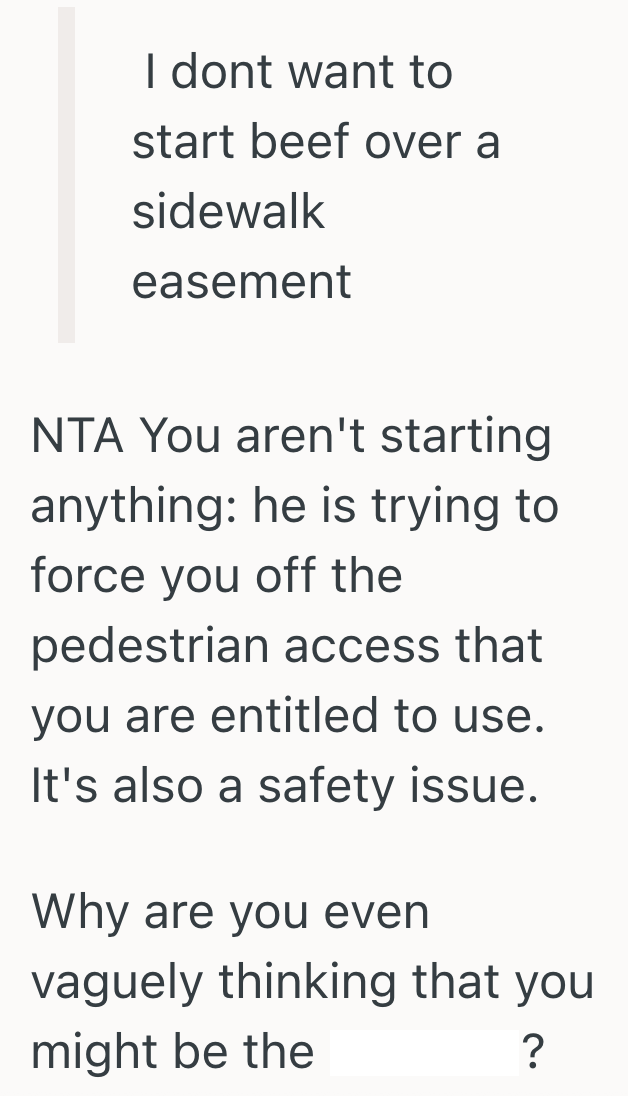Click the line "Why are you even"
Screen dimensions: 628x1096
230,913
